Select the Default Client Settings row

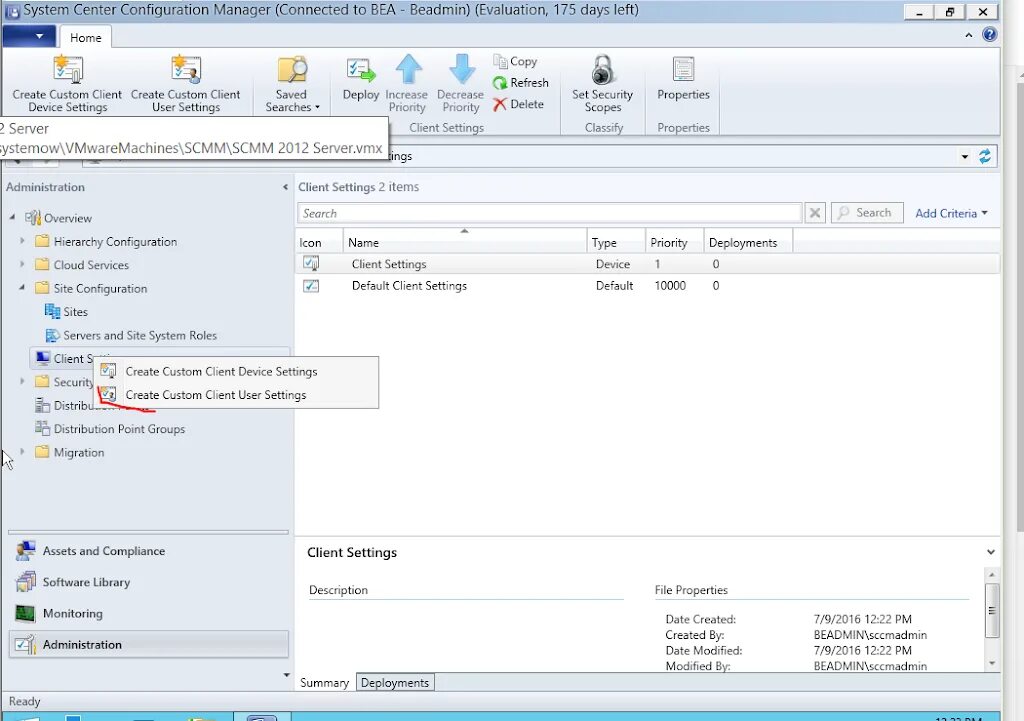[x=647, y=285]
